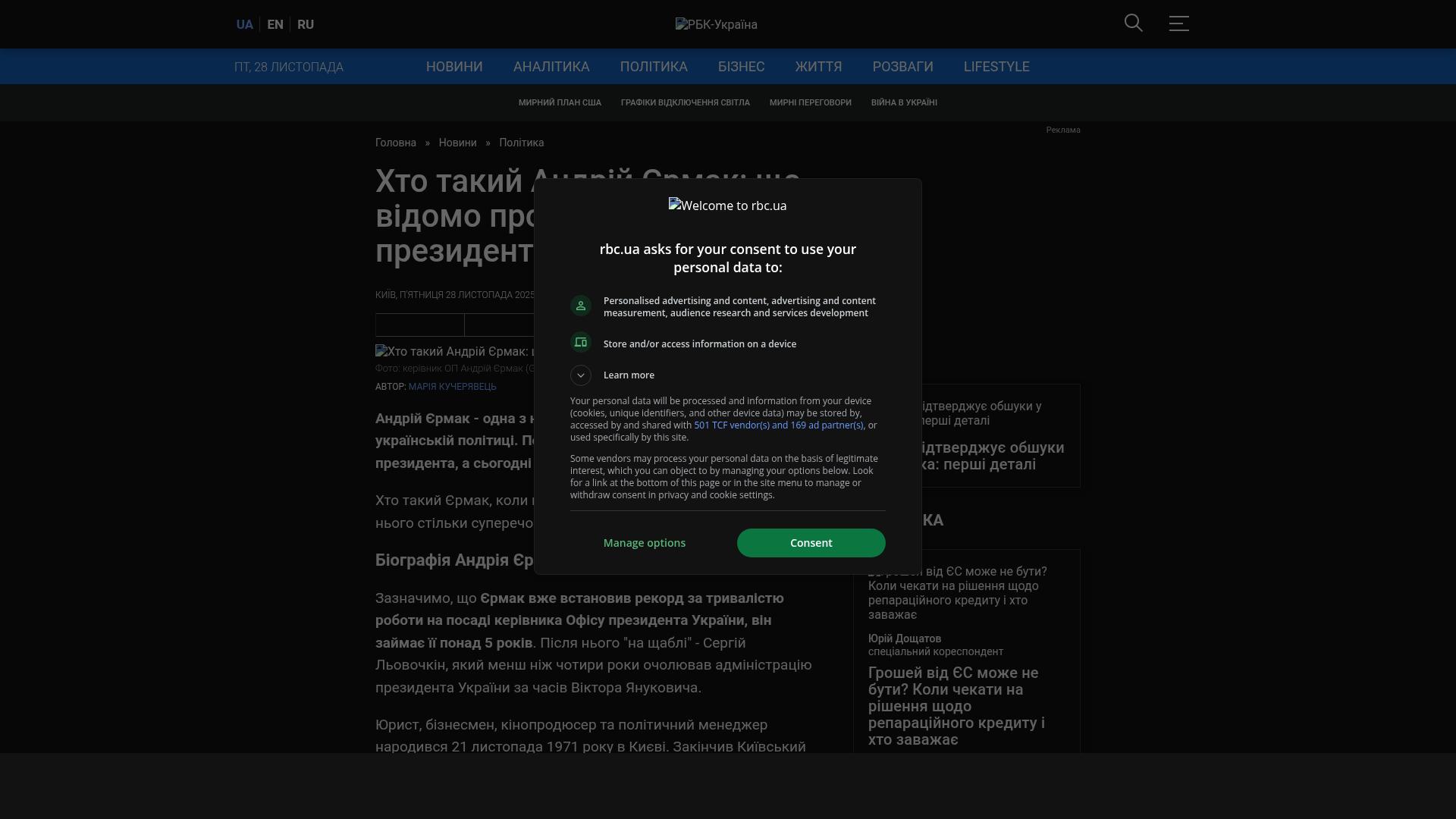Open the НОВИНИ menu item
Image resolution: width=1456 pixels, height=819 pixels.
pyautogui.click(x=454, y=67)
